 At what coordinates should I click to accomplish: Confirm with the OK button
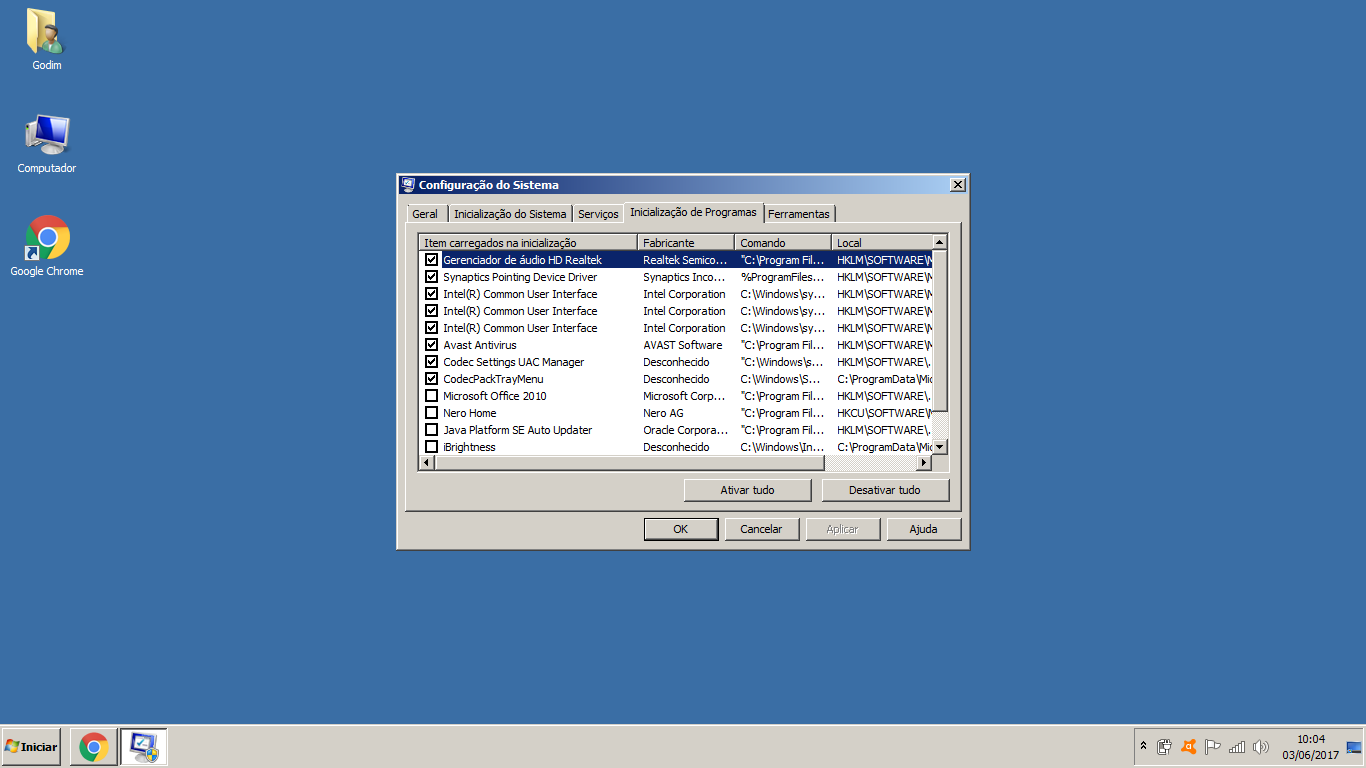point(681,529)
